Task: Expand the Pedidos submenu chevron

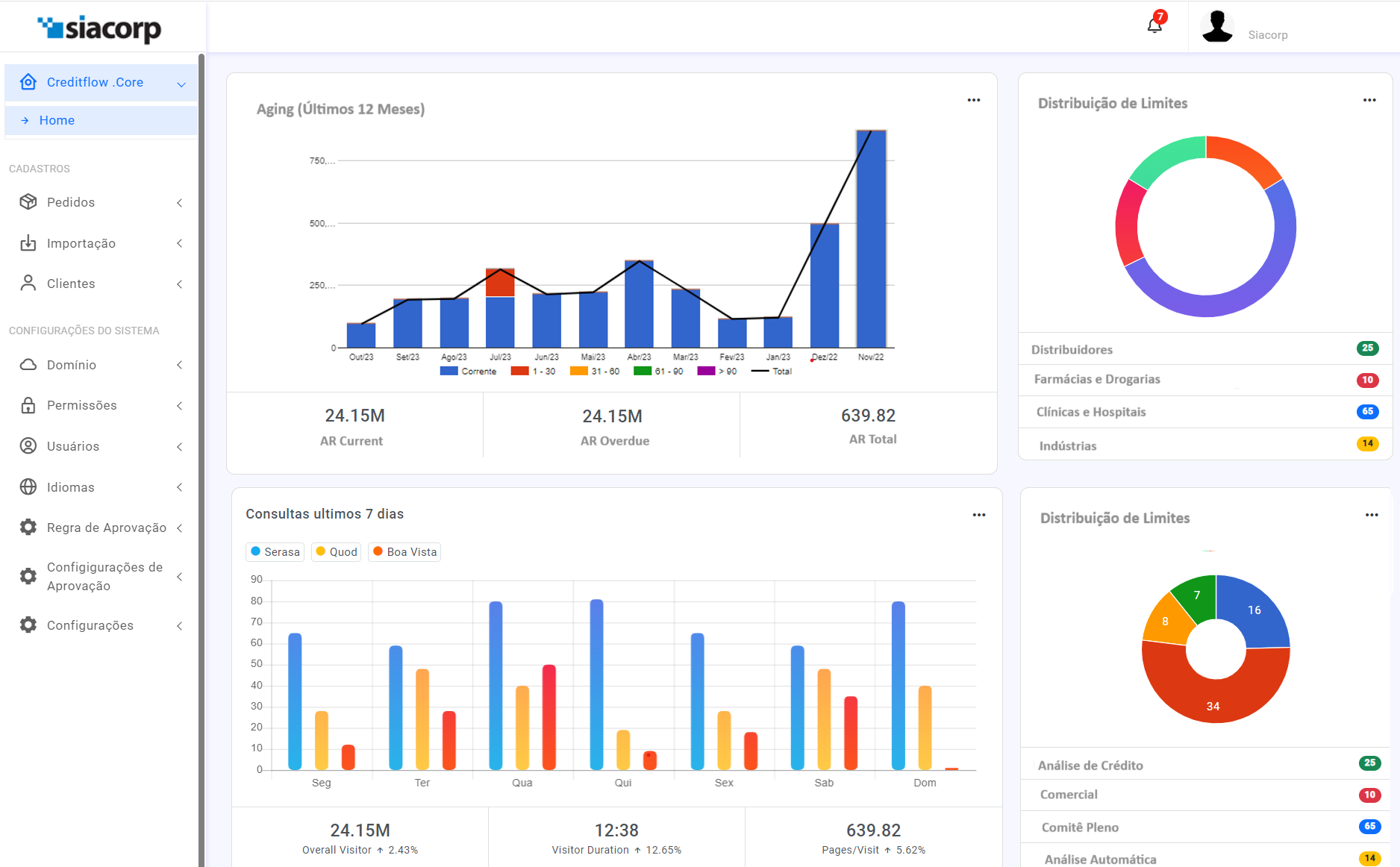Action: tap(179, 203)
